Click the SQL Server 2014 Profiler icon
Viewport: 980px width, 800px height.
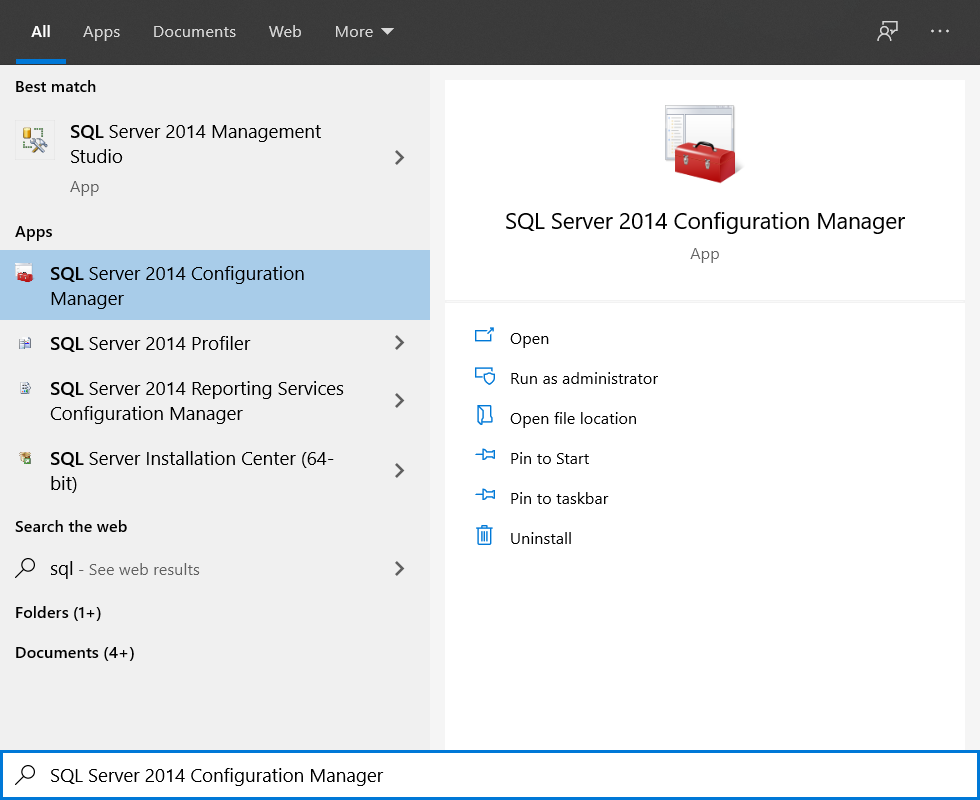click(25, 344)
